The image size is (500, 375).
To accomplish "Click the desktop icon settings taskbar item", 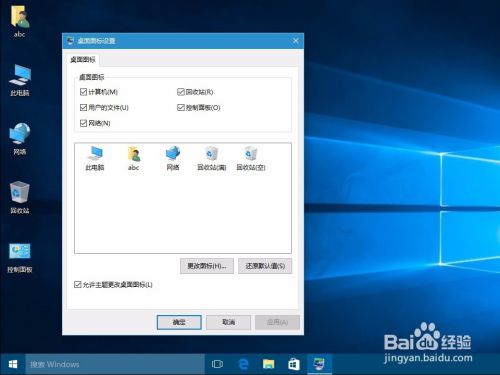I will pos(319,364).
